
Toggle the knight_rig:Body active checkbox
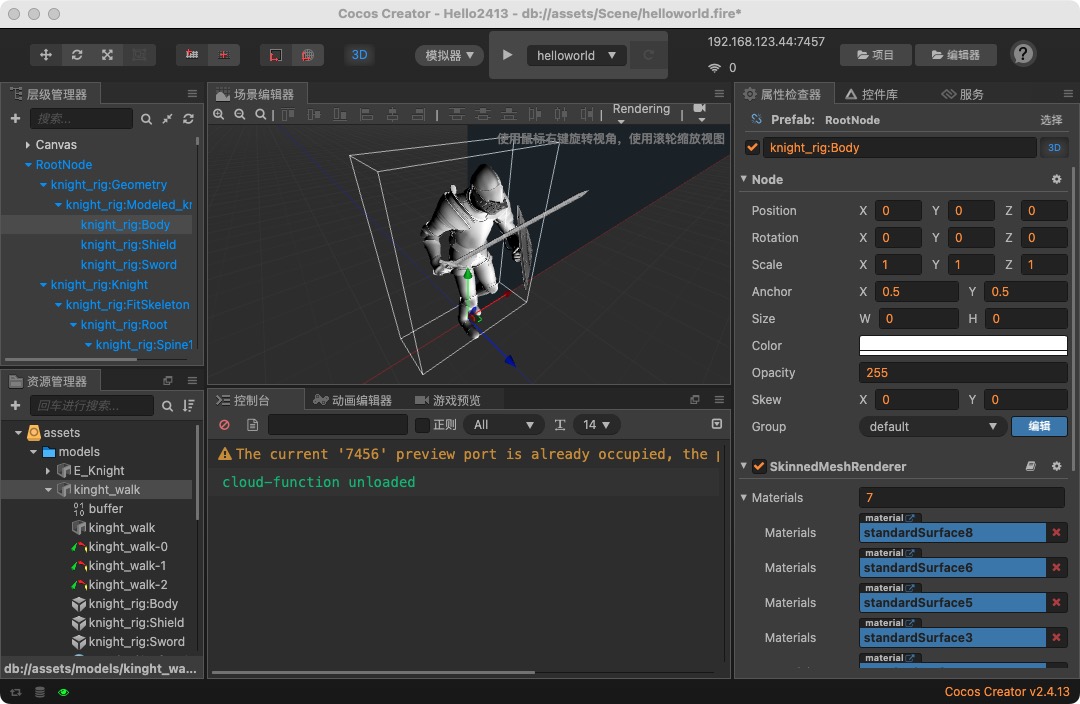[x=753, y=148]
